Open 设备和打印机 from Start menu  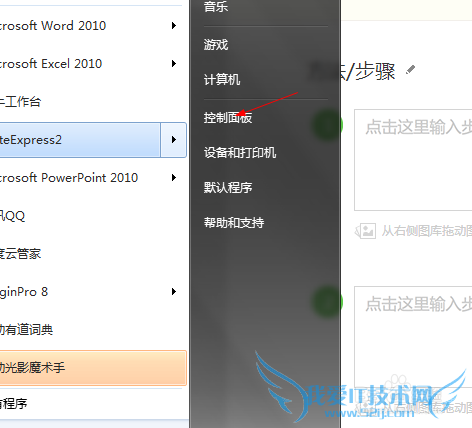pos(240,153)
